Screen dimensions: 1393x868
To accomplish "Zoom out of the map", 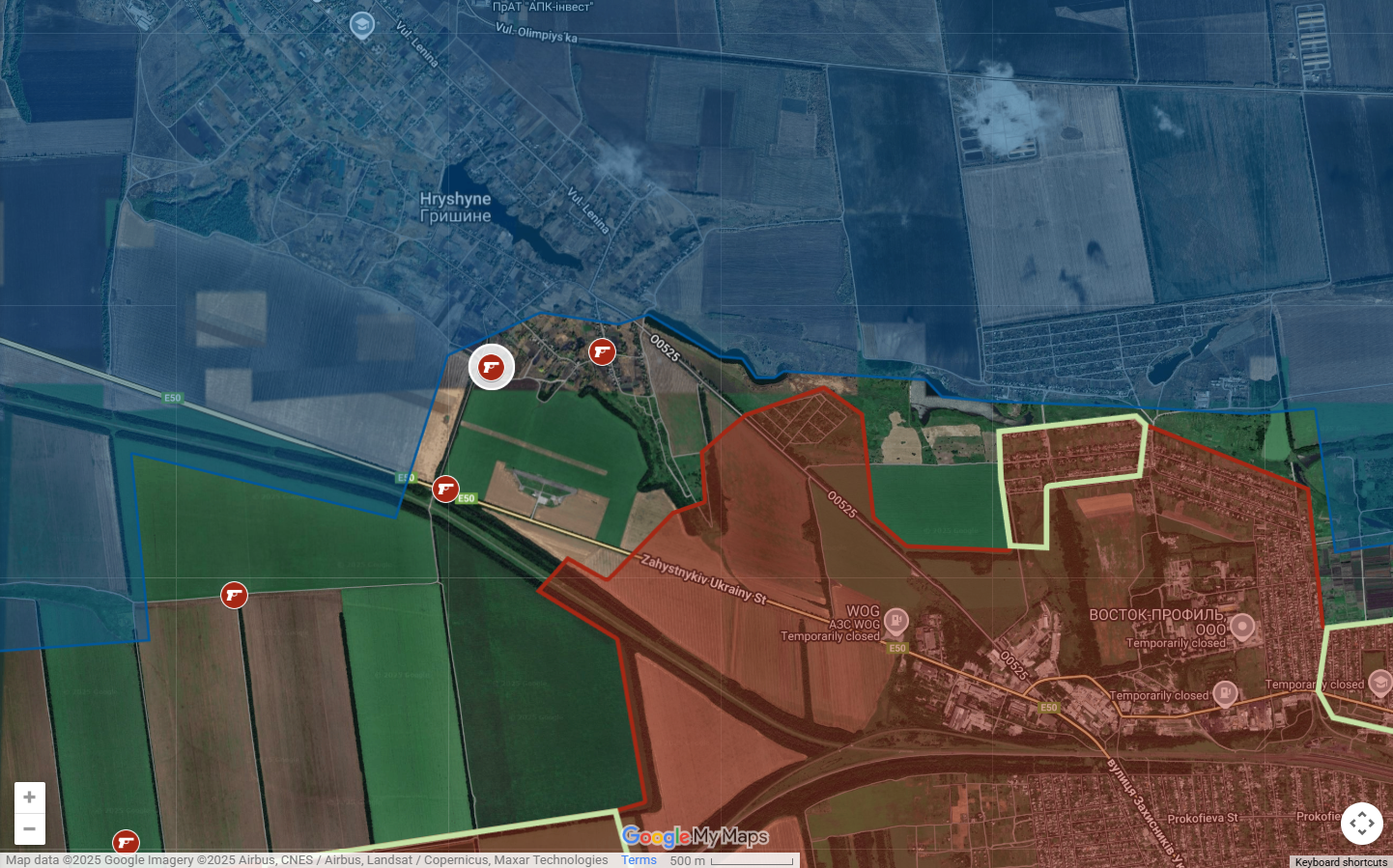I will (30, 828).
